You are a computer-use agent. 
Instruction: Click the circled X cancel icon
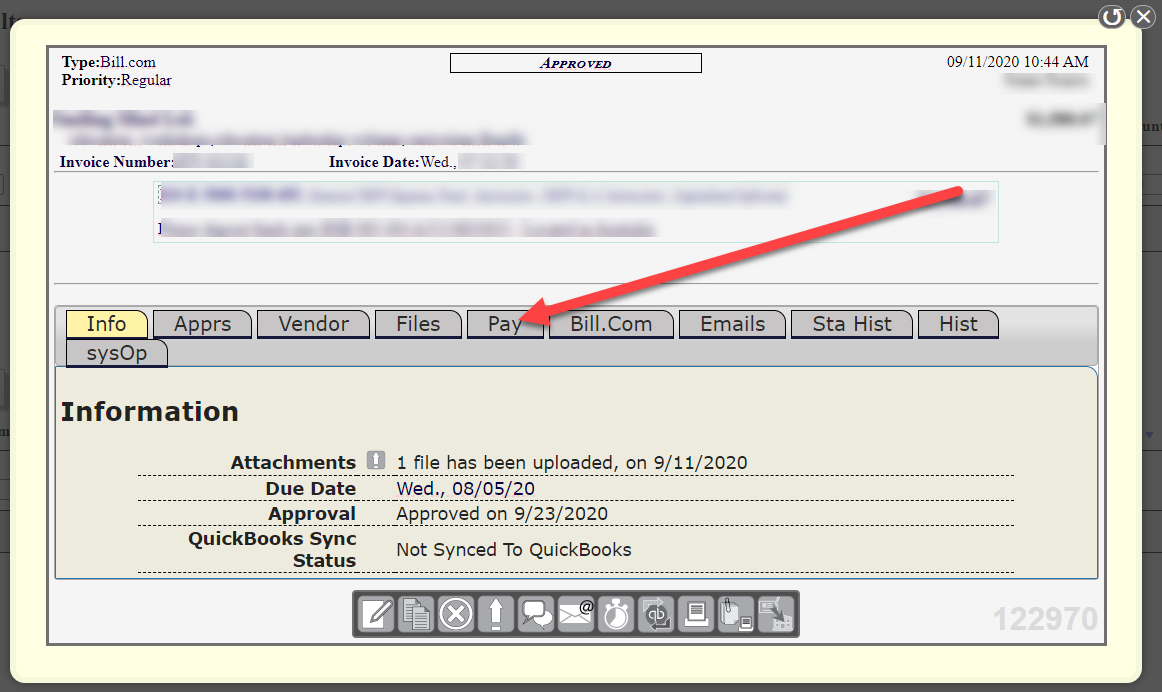pyautogui.click(x=456, y=614)
